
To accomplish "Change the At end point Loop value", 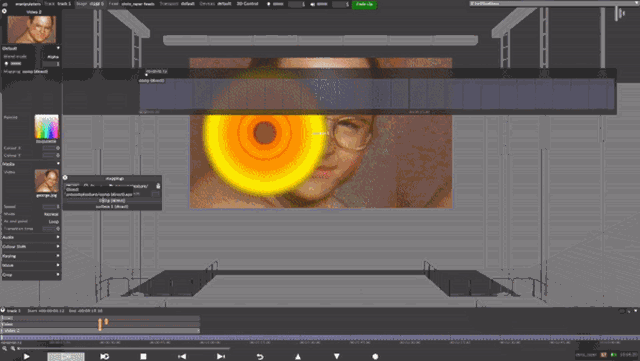I will pos(53,221).
